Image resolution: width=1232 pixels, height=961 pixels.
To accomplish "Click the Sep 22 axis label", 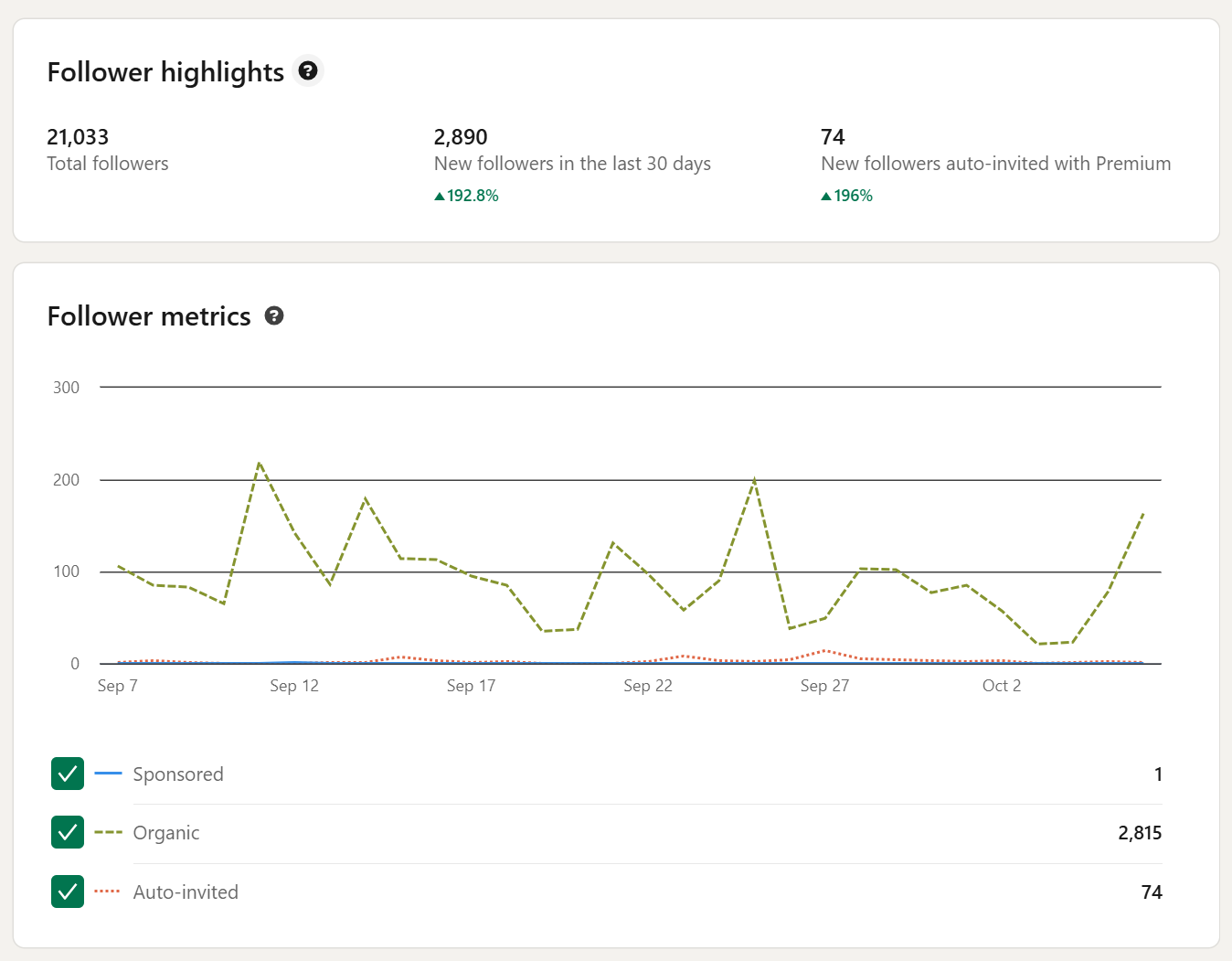I will tap(648, 686).
